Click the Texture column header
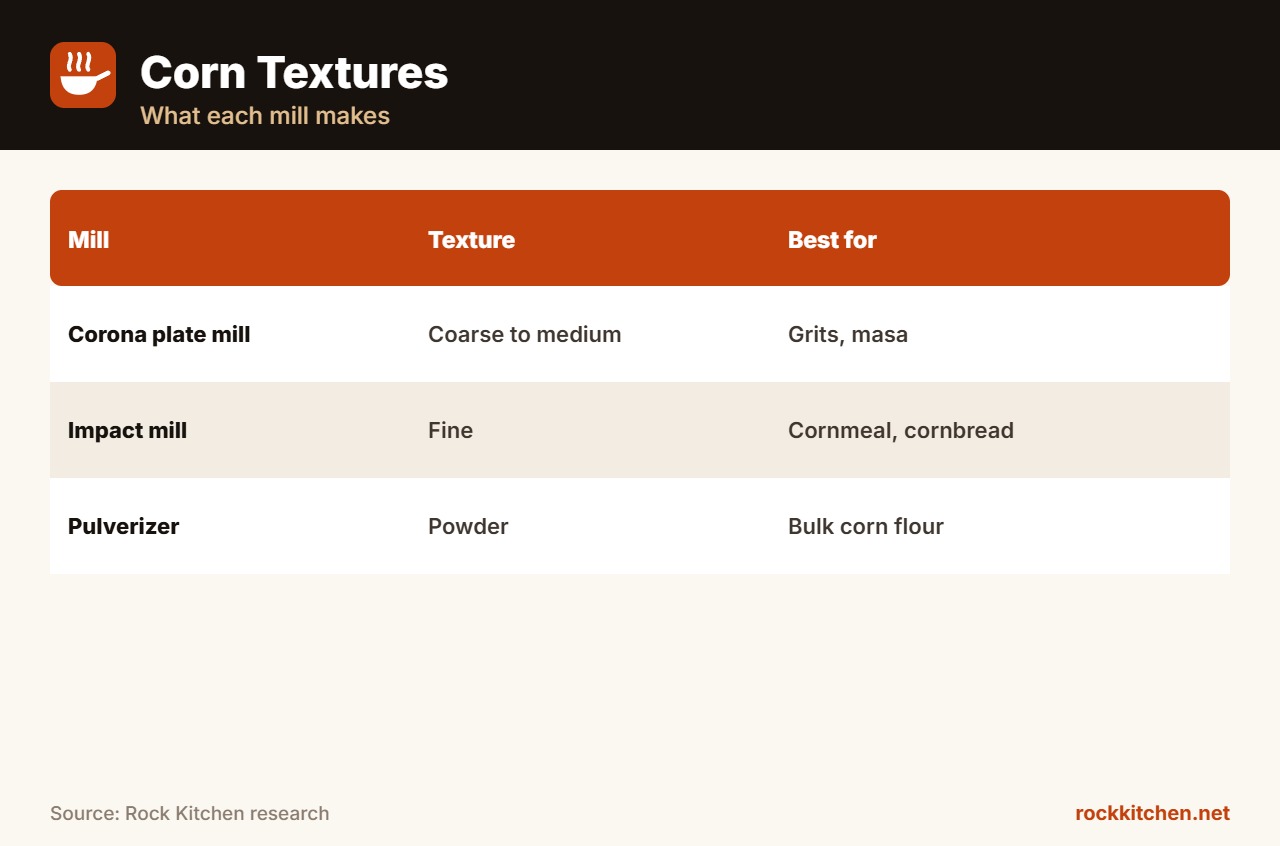 click(x=472, y=240)
